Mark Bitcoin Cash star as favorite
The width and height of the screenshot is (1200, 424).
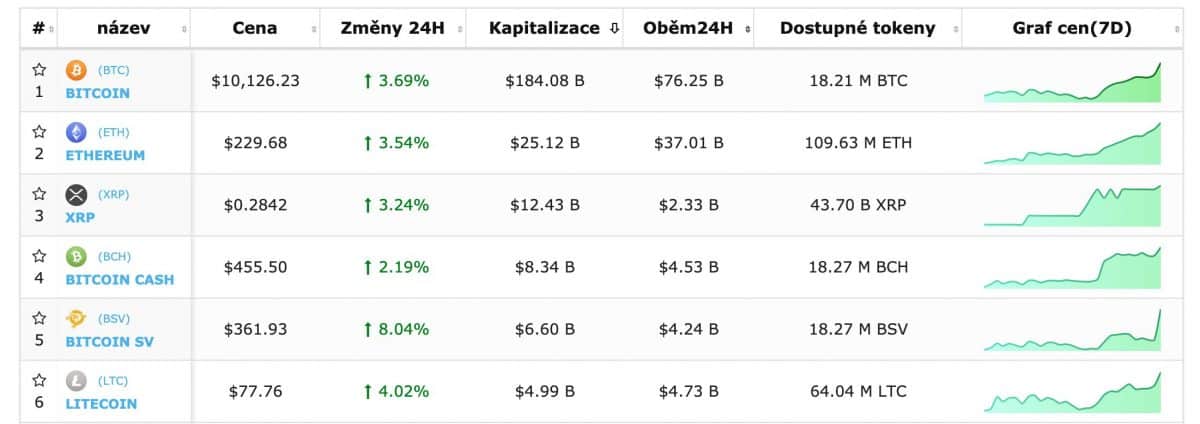39,256
